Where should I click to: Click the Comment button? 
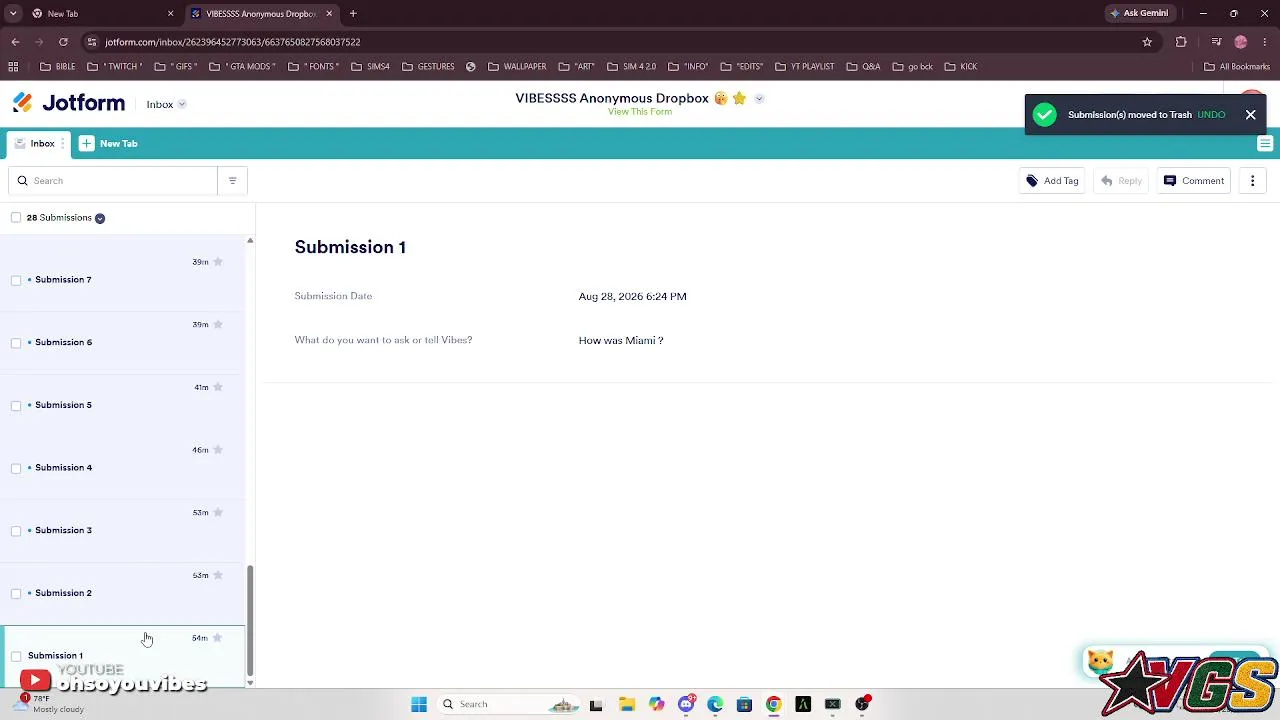1193,181
